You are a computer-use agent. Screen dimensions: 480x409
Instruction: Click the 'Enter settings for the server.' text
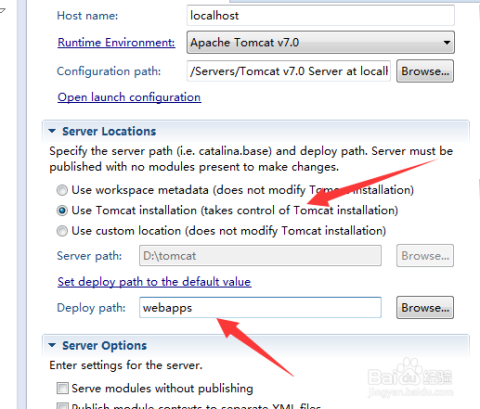pos(126,365)
